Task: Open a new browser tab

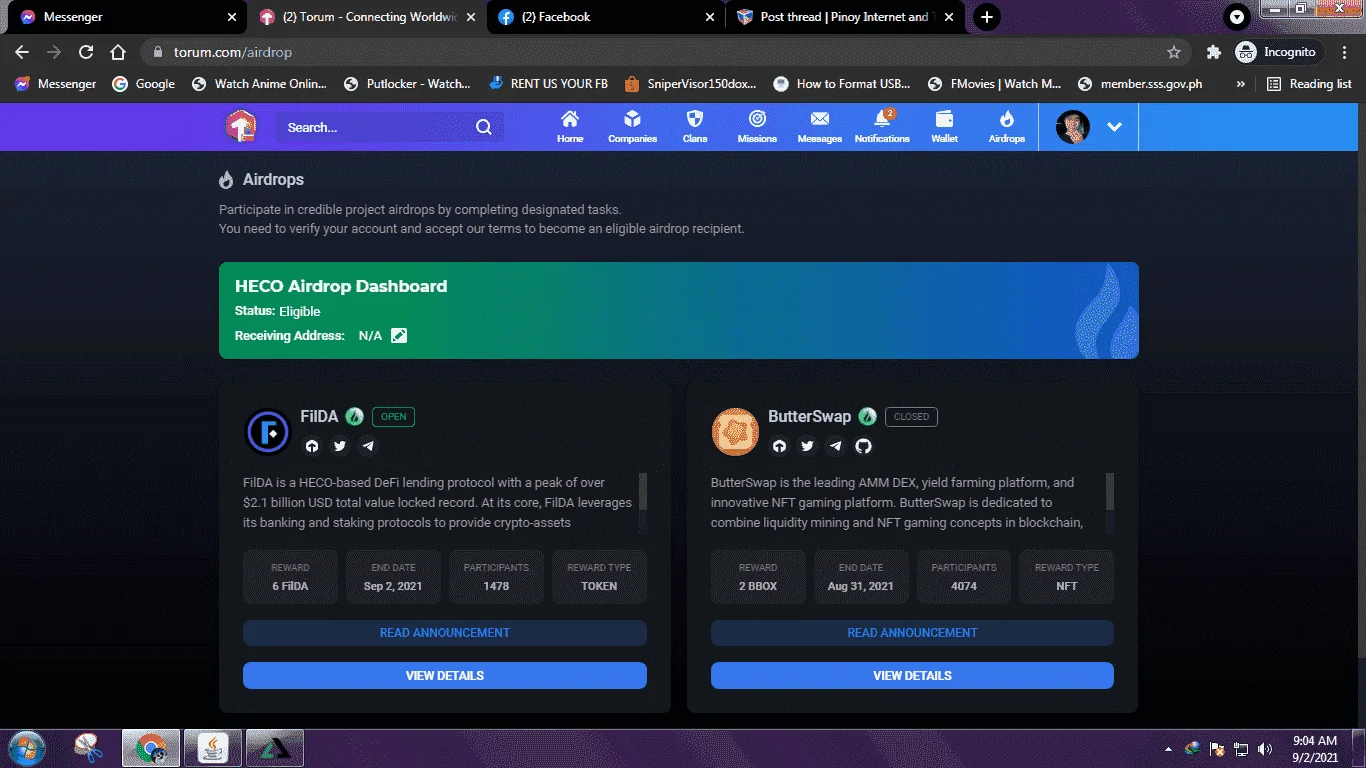Action: tap(987, 17)
